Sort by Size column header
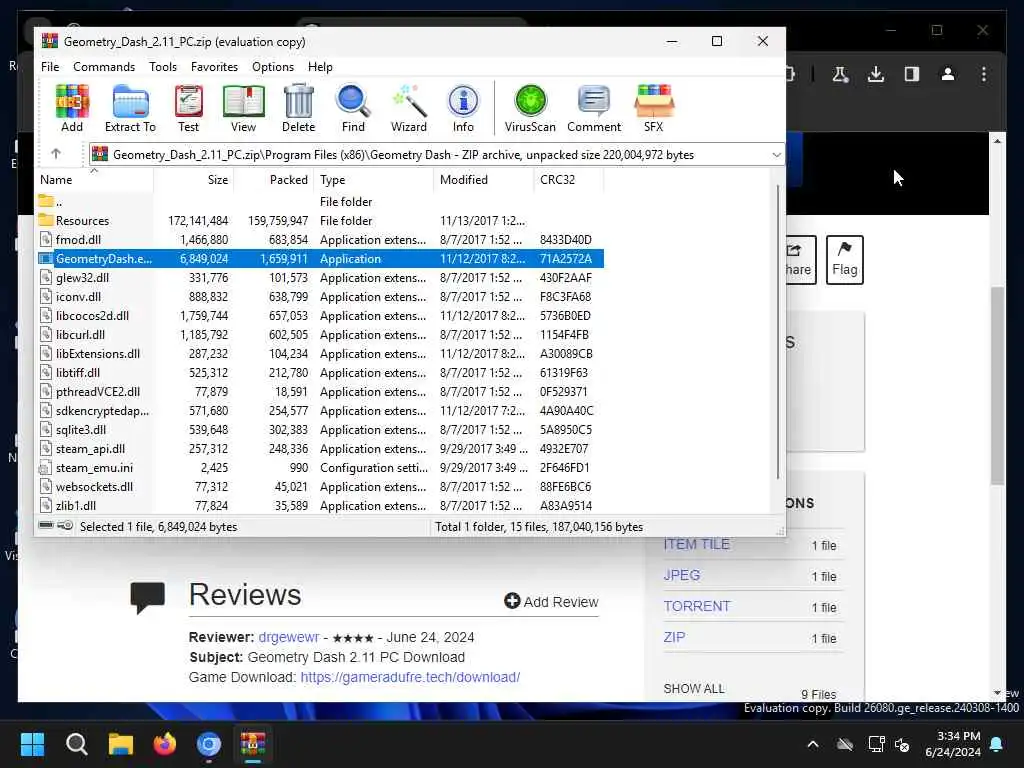The image size is (1024, 768). (x=193, y=180)
